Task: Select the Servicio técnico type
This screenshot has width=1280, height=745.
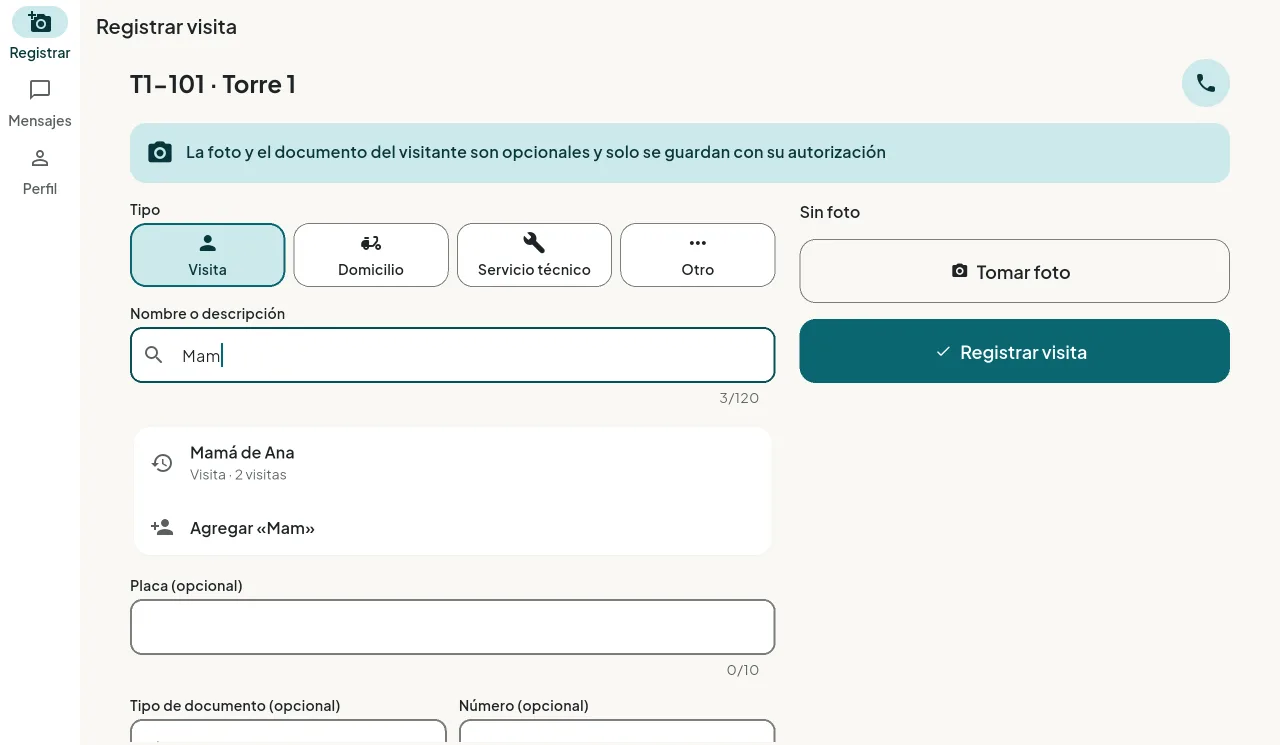Action: [534, 255]
